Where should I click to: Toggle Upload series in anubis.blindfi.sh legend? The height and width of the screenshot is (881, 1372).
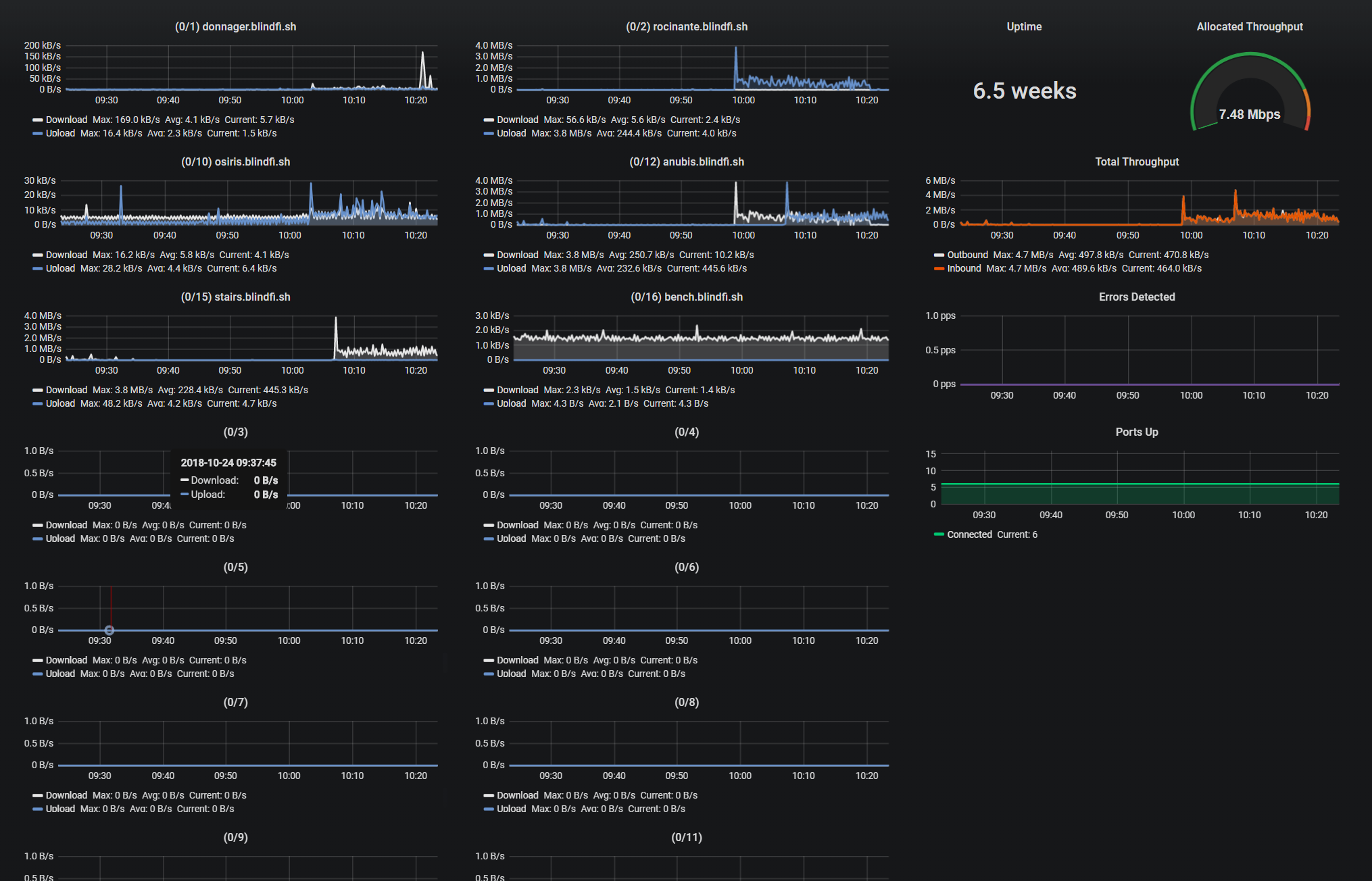point(511,269)
